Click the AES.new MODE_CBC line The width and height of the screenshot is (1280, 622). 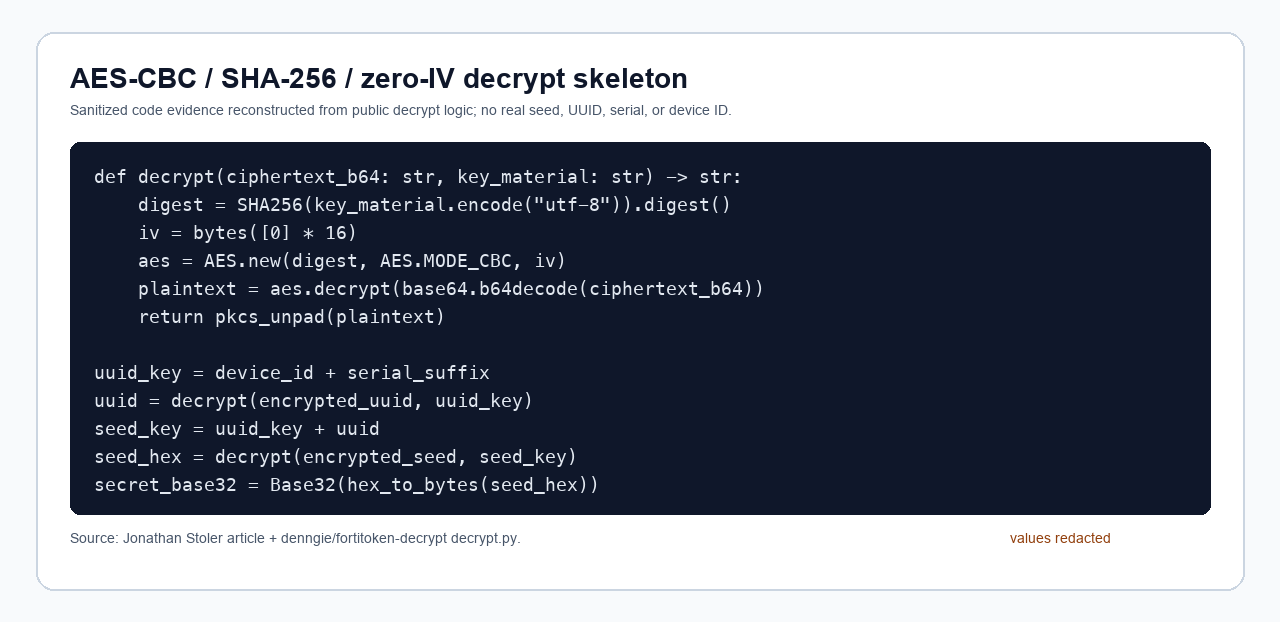(352, 261)
